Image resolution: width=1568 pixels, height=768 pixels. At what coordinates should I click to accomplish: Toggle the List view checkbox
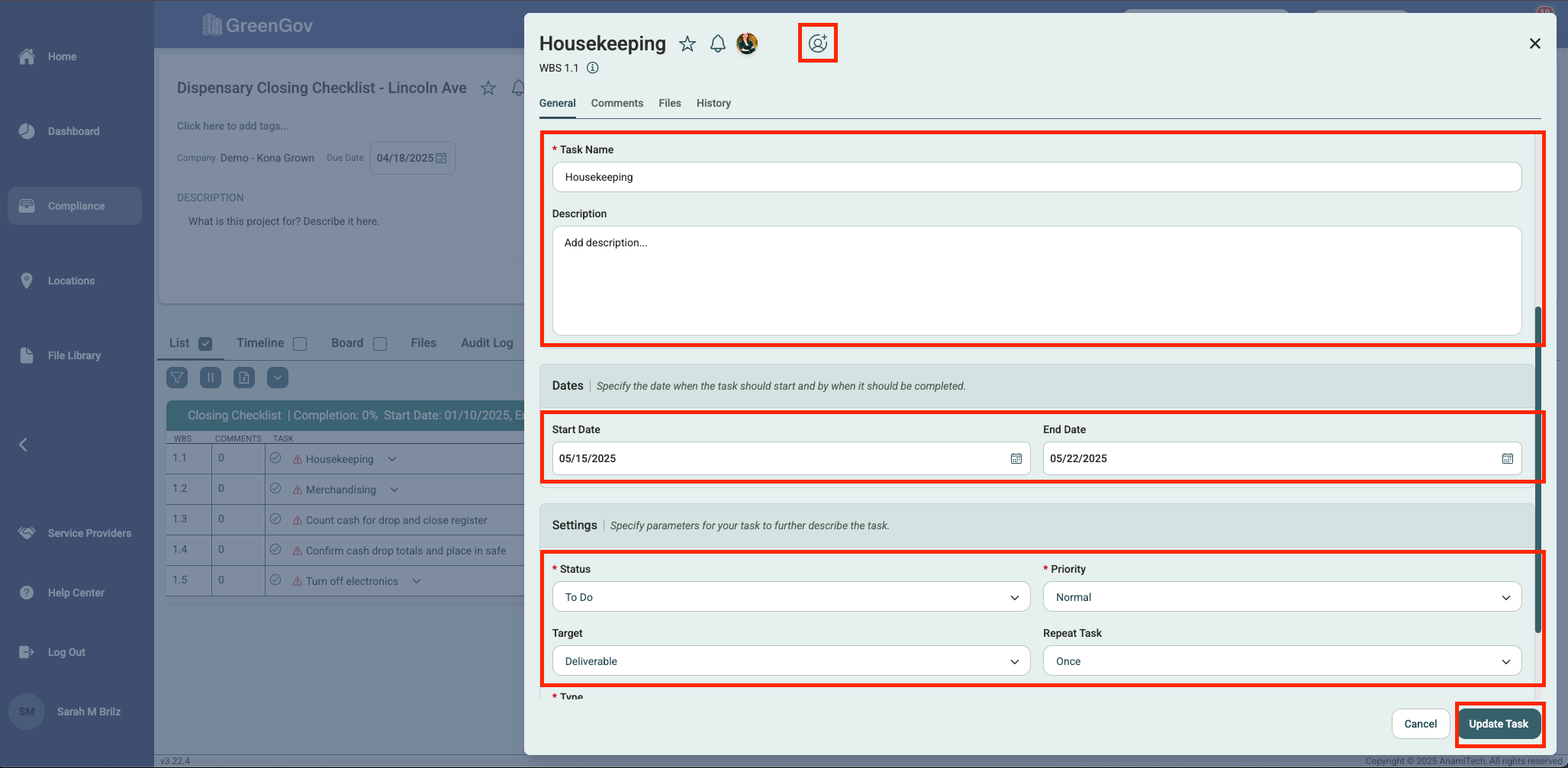pyautogui.click(x=205, y=344)
